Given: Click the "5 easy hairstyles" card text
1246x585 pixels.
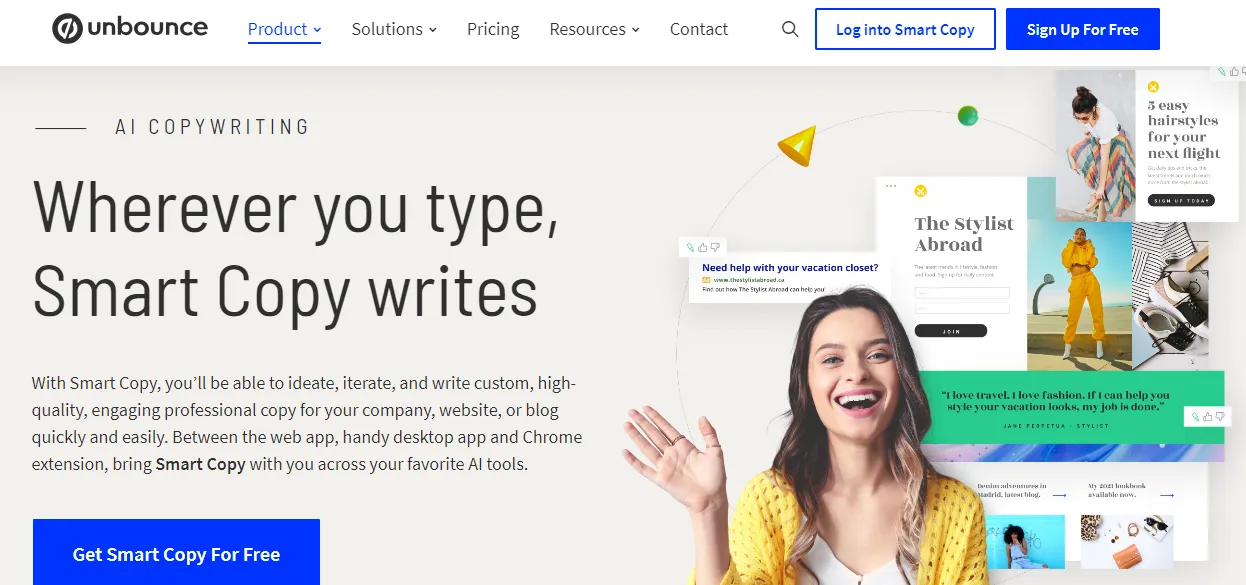Looking at the screenshot, I should [1183, 129].
